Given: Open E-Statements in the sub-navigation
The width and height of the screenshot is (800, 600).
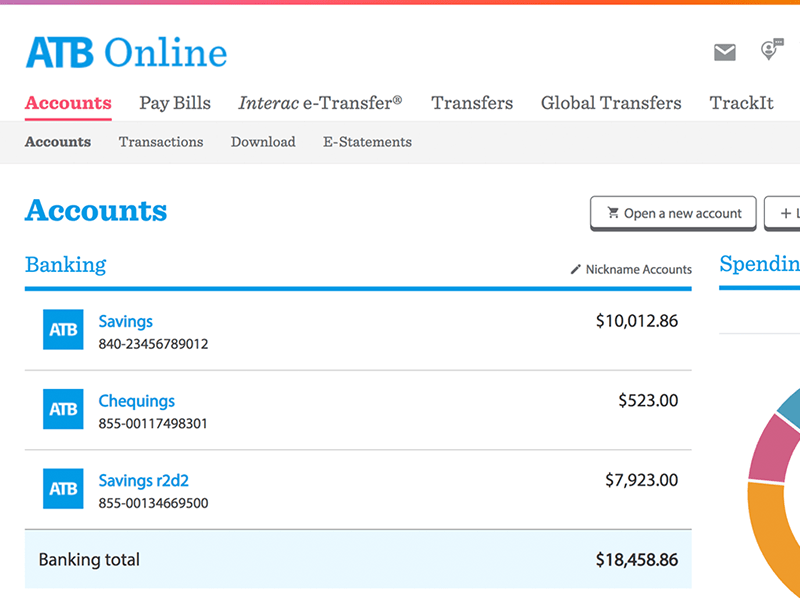Looking at the screenshot, I should 367,142.
